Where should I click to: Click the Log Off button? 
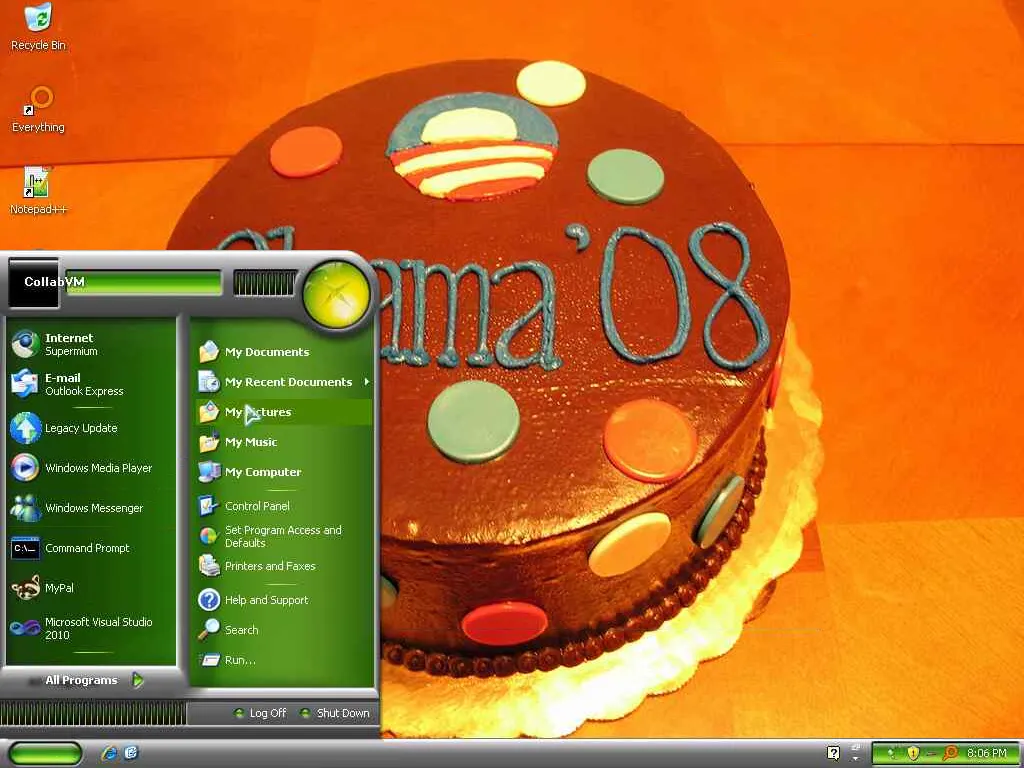tap(260, 713)
